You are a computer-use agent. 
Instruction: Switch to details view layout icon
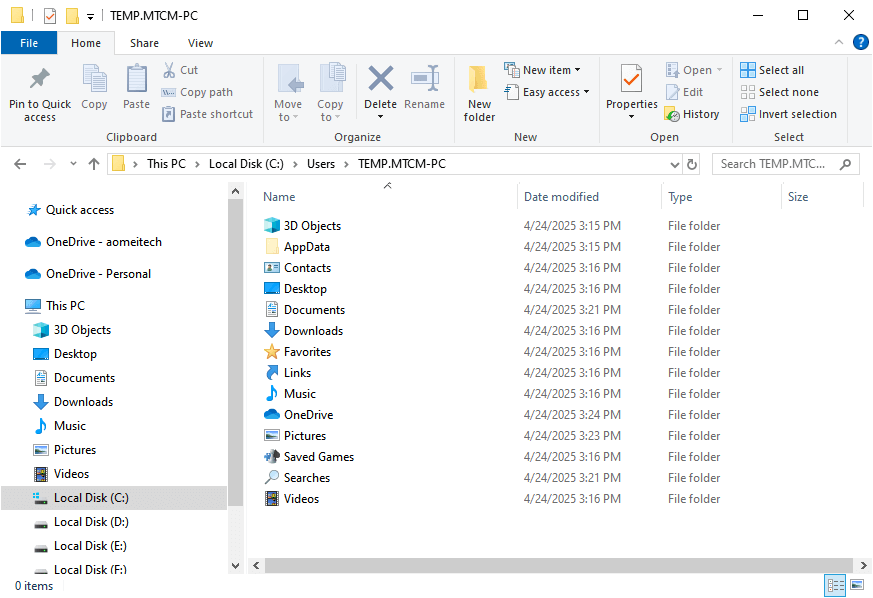(x=835, y=585)
